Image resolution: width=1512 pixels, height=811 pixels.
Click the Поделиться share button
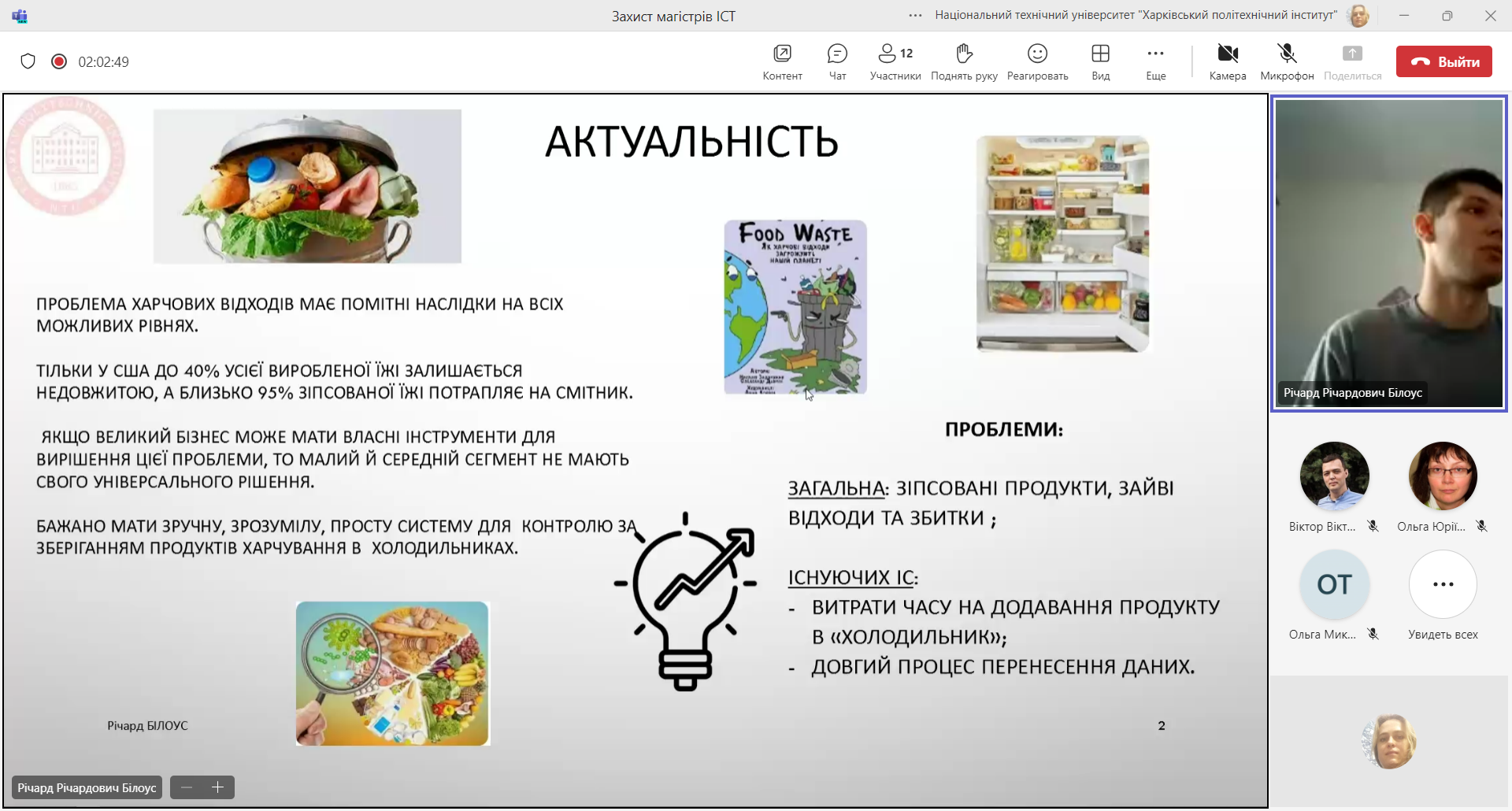point(1352,61)
